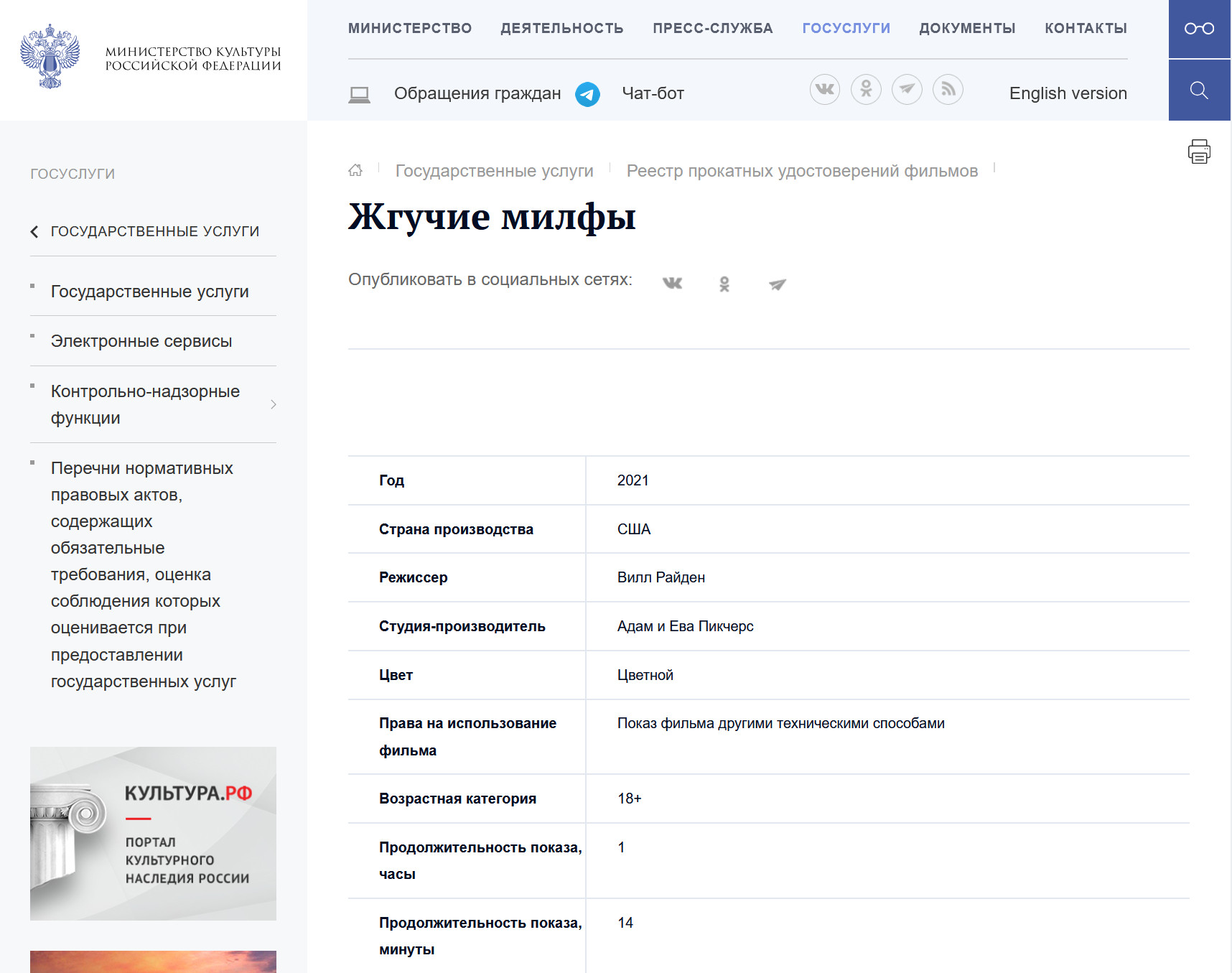Print the page using printer icon
The image size is (1232, 973).
point(1199,152)
